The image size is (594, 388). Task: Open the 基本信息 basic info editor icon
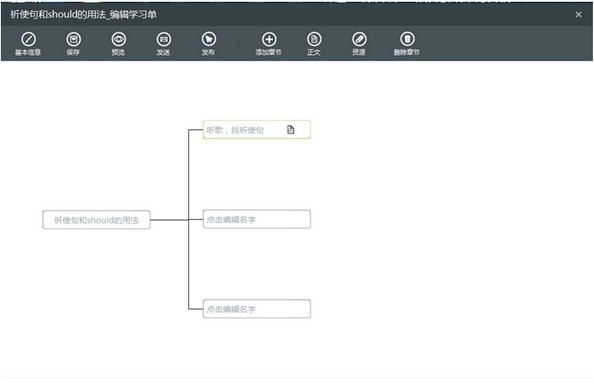click(x=28, y=39)
